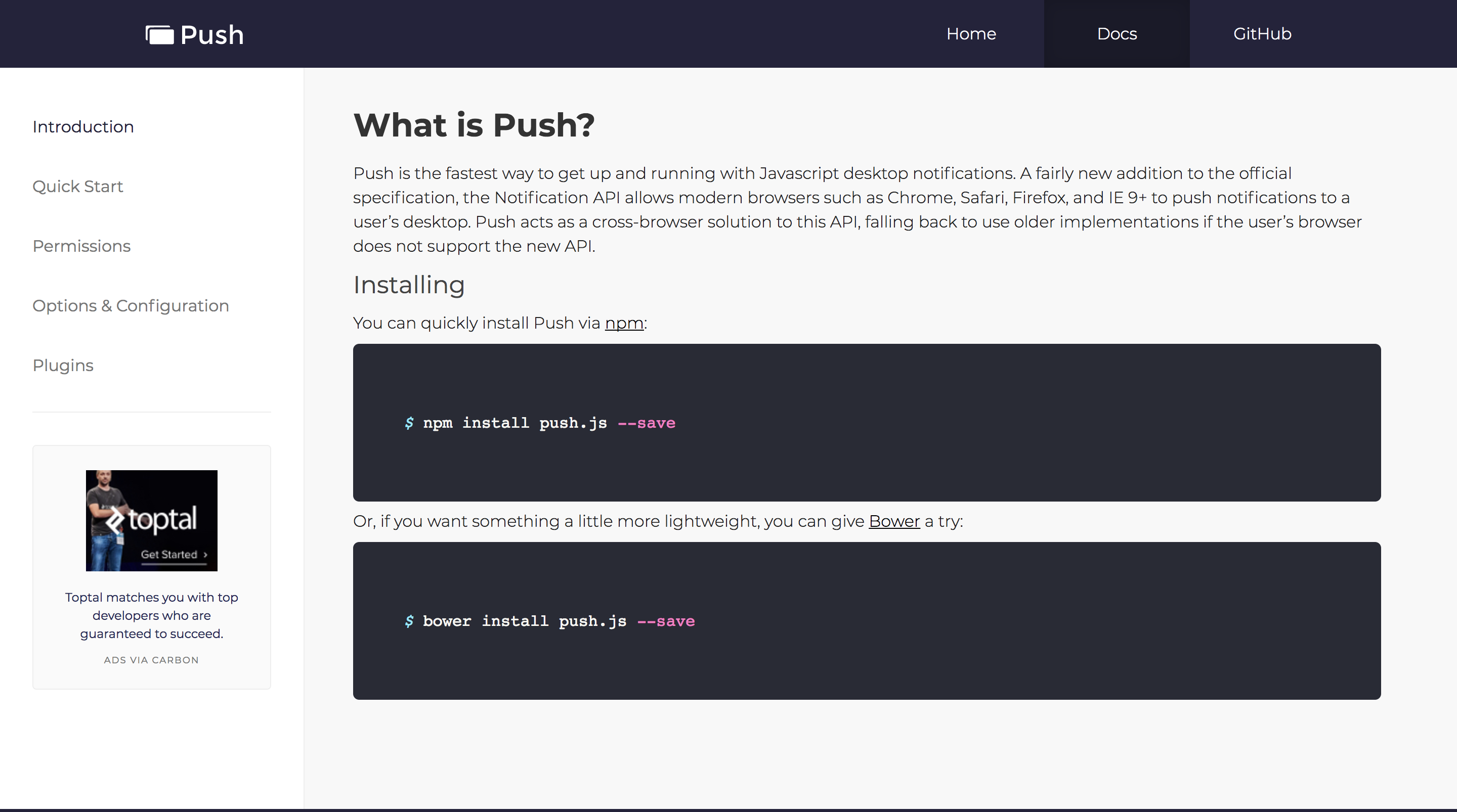Click the What is Push heading

coord(475,124)
